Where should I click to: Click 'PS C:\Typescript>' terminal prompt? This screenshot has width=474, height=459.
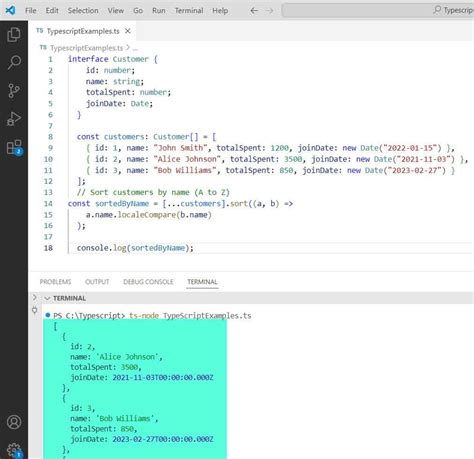click(89, 316)
